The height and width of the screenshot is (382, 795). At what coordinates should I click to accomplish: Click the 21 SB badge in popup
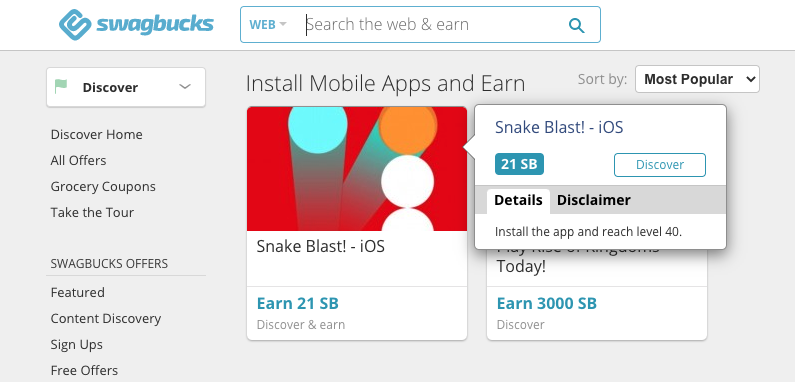pos(519,164)
